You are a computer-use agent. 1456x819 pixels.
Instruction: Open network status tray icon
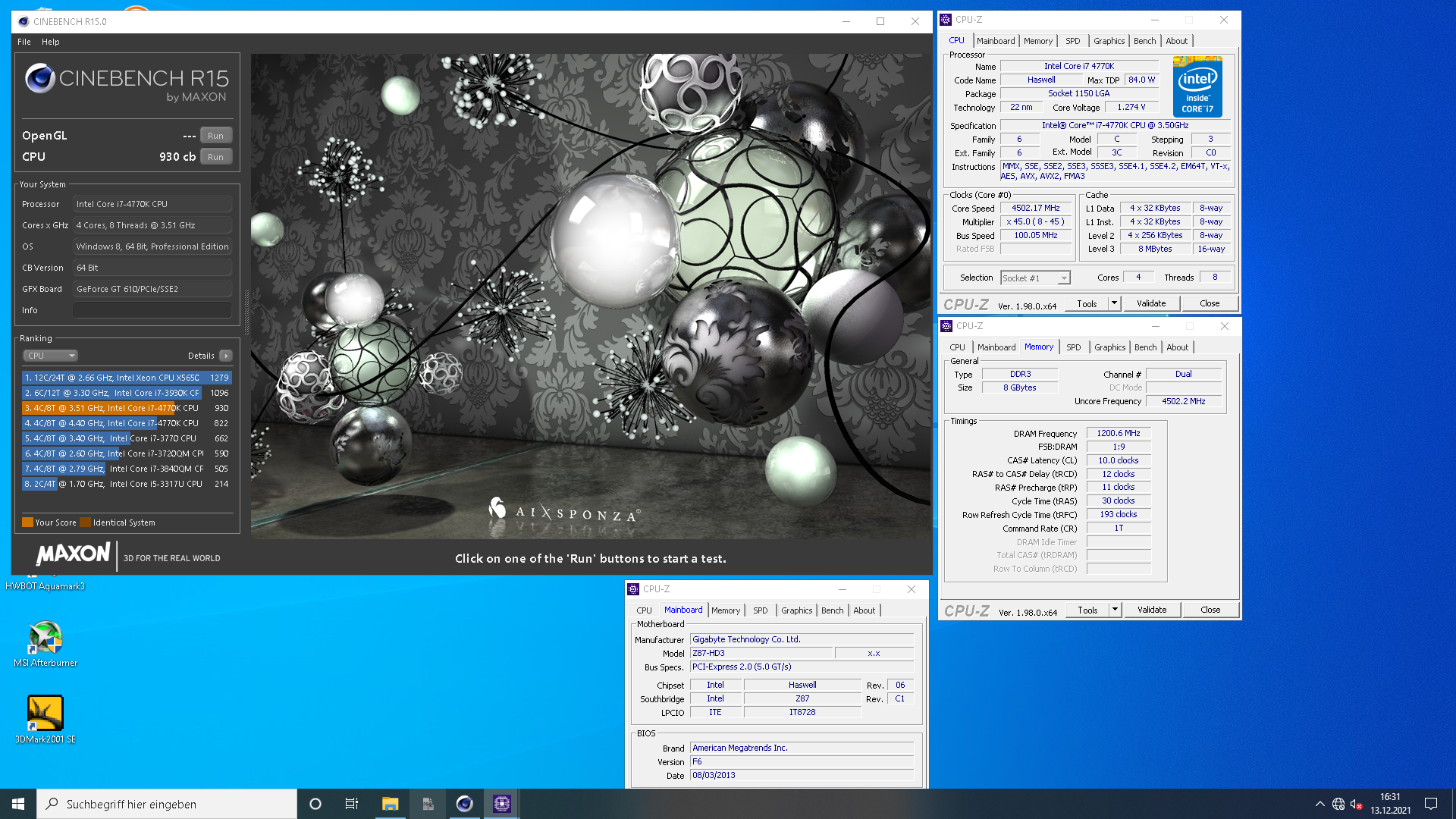1338,804
